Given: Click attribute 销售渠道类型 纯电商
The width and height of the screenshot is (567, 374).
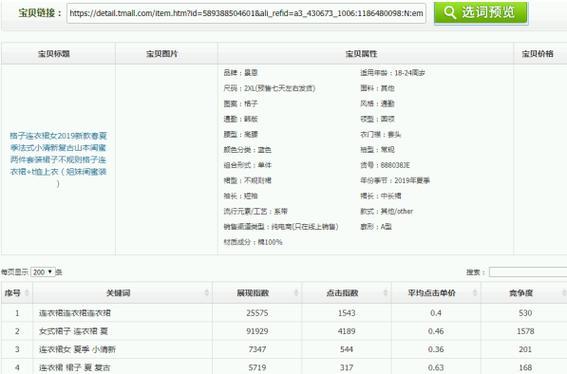Looking at the screenshot, I should point(281,227).
